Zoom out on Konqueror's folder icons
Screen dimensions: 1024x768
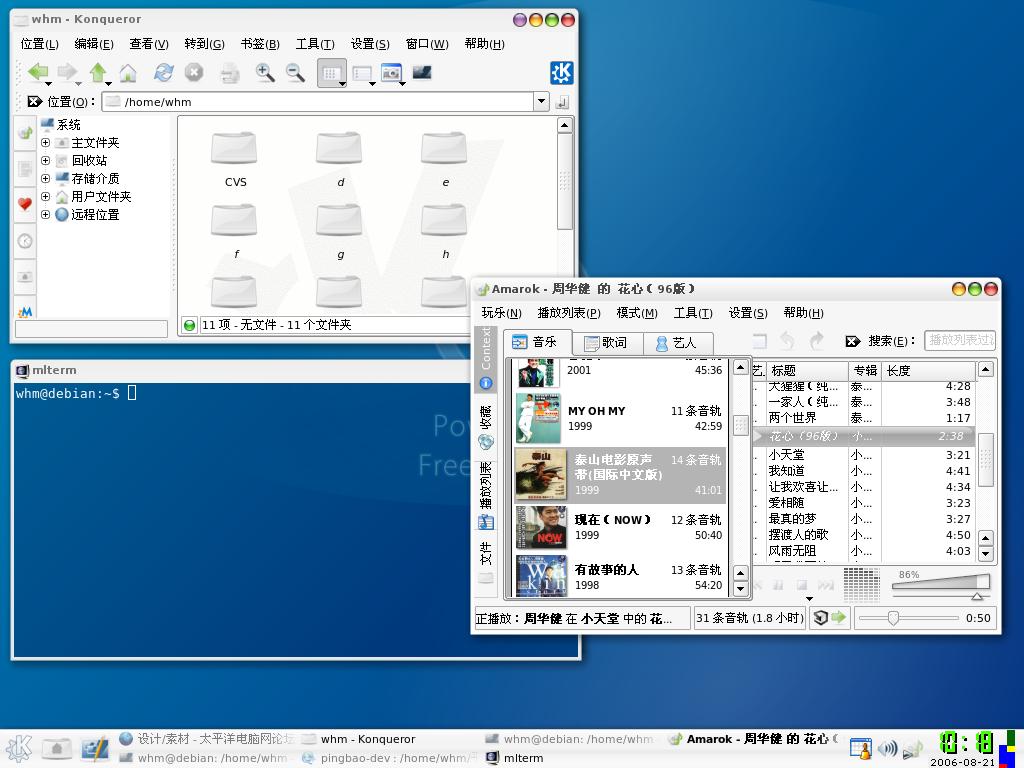point(295,72)
